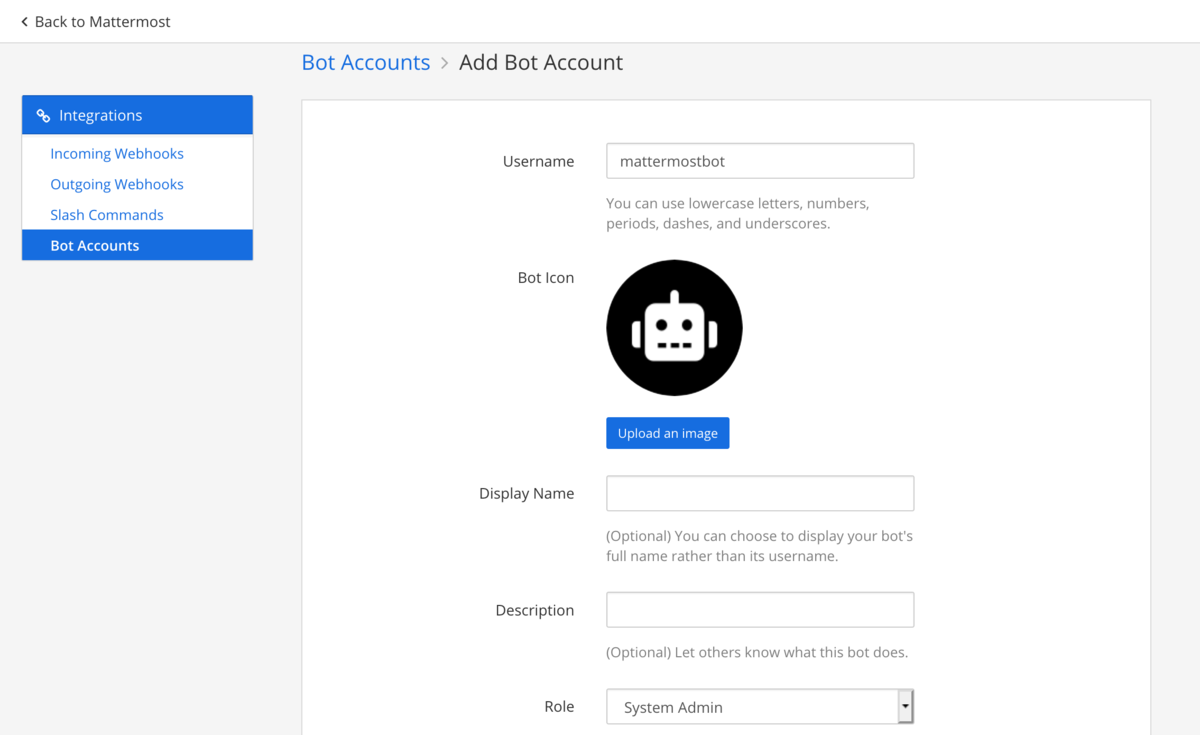
Task: Click the Username label
Action: (538, 161)
